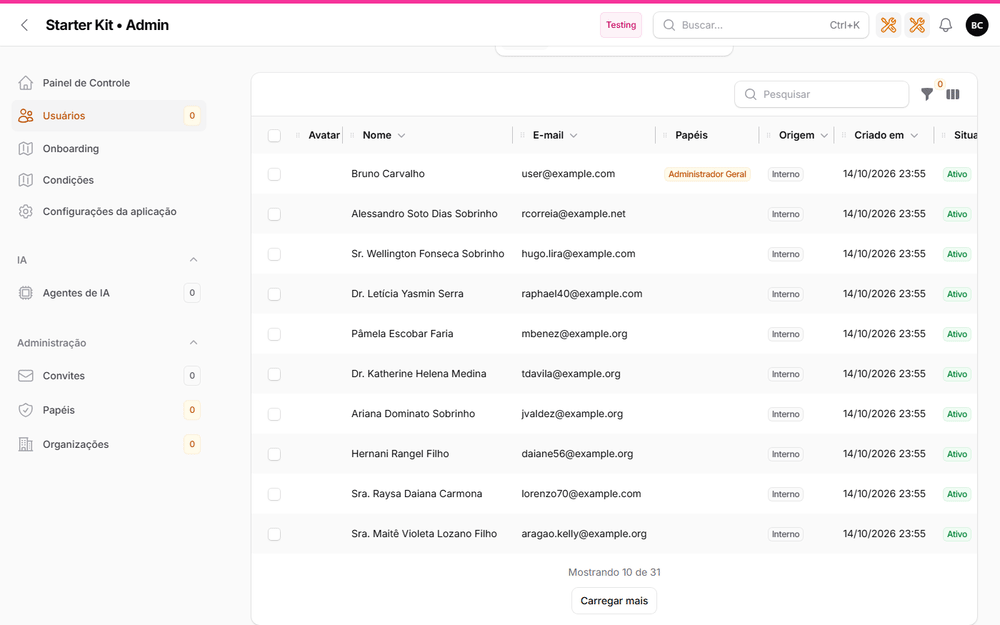1000x625 pixels.
Task: Select the Alessandro Soto Dias Sobrinho checkbox
Action: click(x=274, y=214)
